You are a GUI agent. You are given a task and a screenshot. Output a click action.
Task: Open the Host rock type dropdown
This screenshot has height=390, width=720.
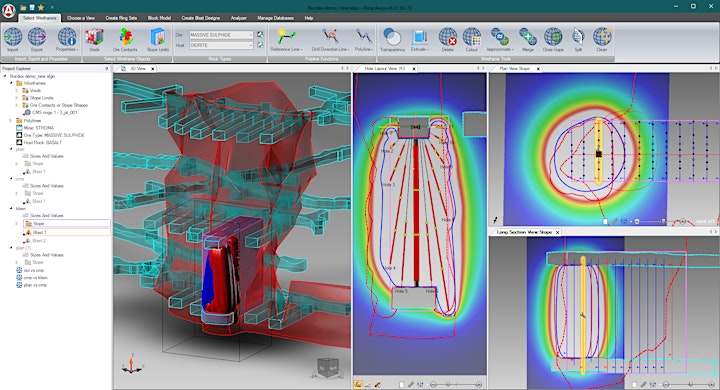click(x=221, y=45)
